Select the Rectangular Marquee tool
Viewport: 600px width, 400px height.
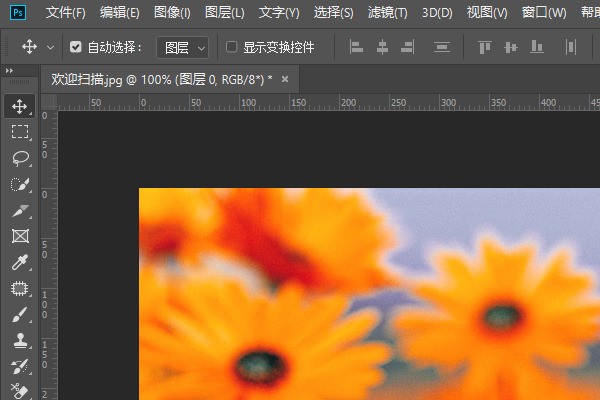click(20, 132)
